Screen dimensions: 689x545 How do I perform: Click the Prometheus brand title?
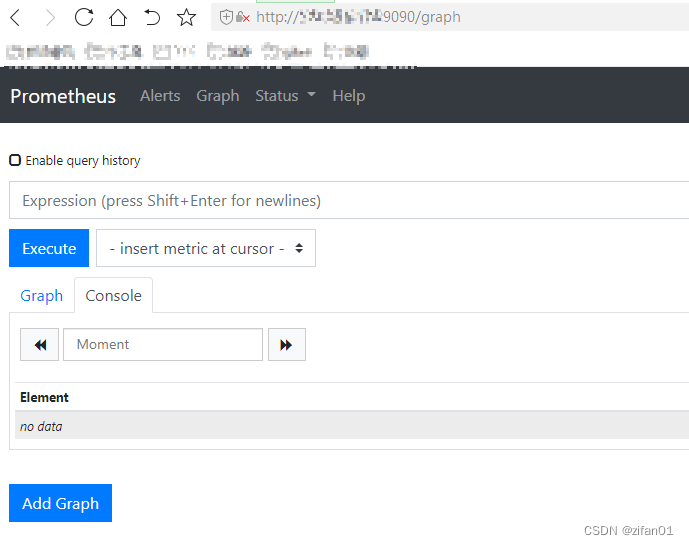click(63, 96)
